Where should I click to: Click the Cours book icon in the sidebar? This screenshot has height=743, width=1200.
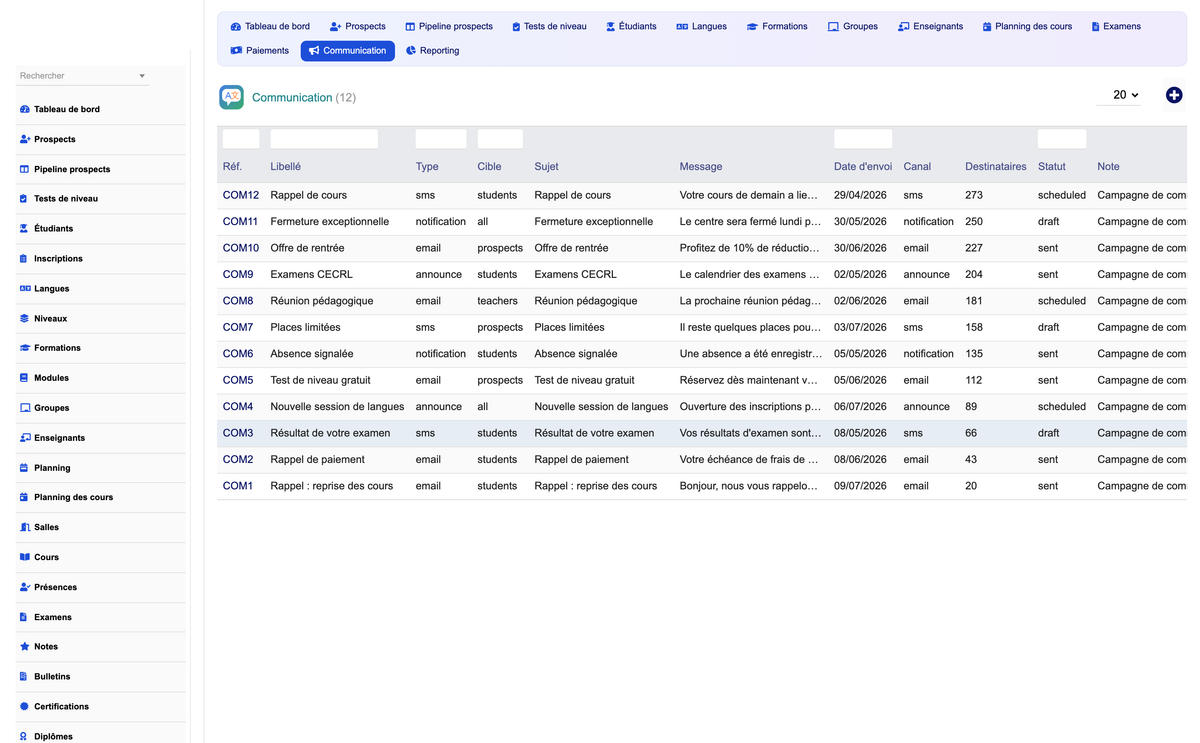25,557
